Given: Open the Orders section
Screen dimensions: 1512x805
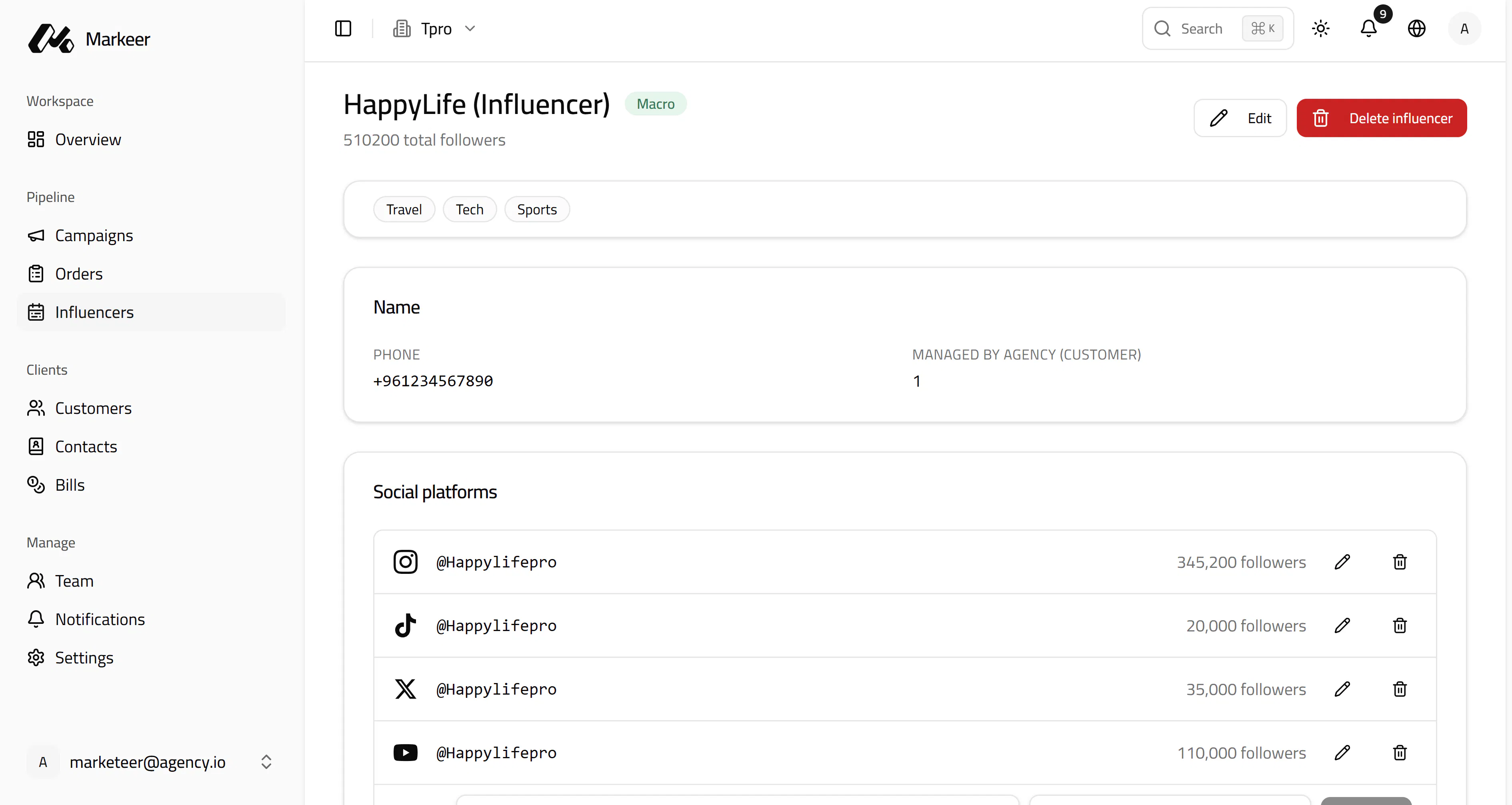Looking at the screenshot, I should (x=151, y=274).
